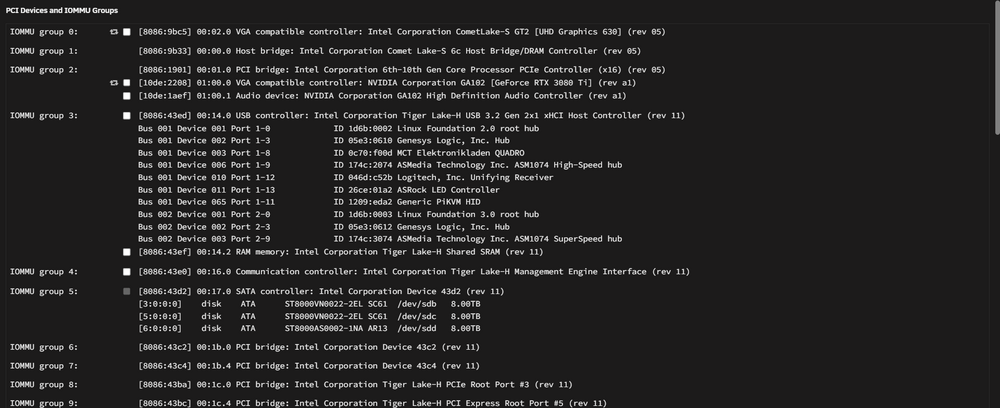Select the Tiger Lake-H USB 3.2 xHCI controller checkbox
The height and width of the screenshot is (408, 1000).
[127, 116]
